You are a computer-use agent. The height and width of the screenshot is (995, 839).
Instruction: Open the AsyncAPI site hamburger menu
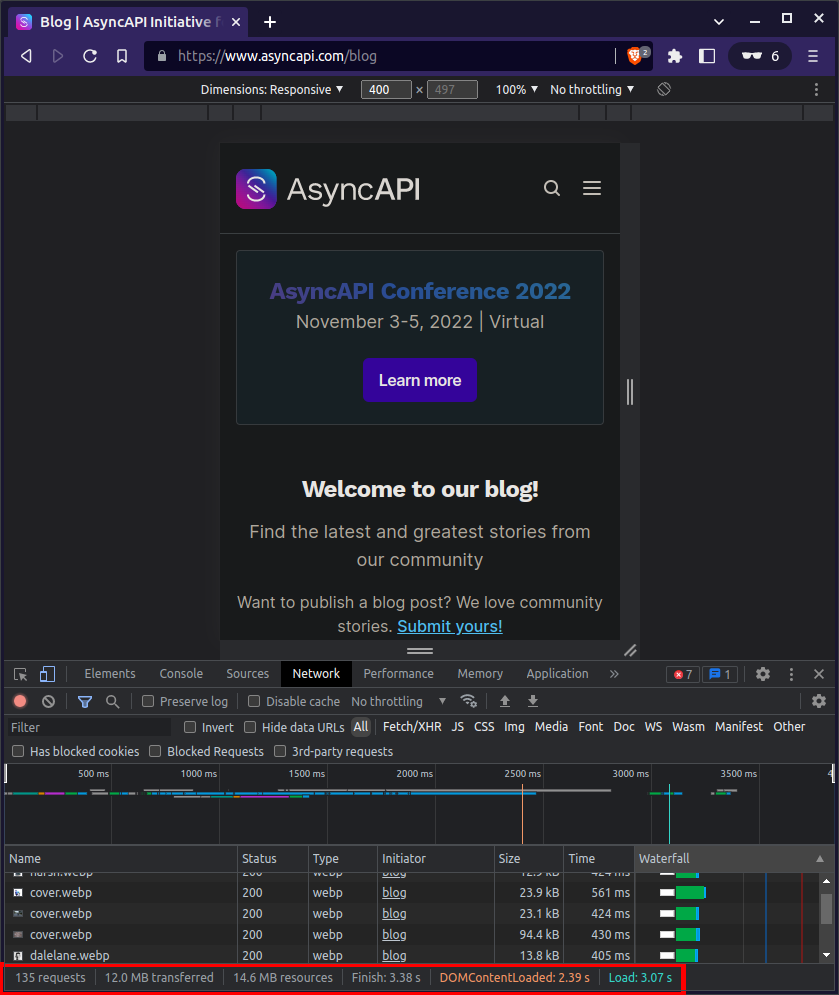tap(592, 188)
